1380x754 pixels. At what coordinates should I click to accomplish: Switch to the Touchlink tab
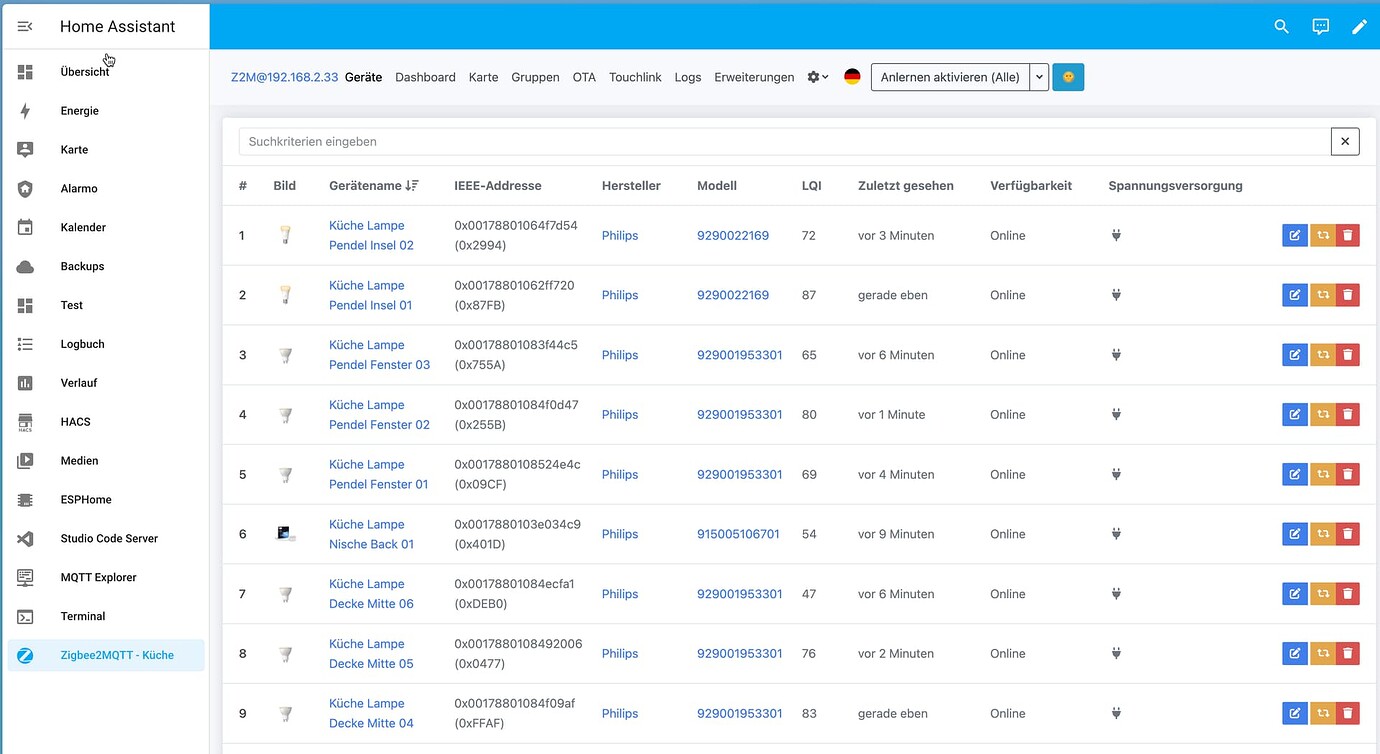(635, 77)
